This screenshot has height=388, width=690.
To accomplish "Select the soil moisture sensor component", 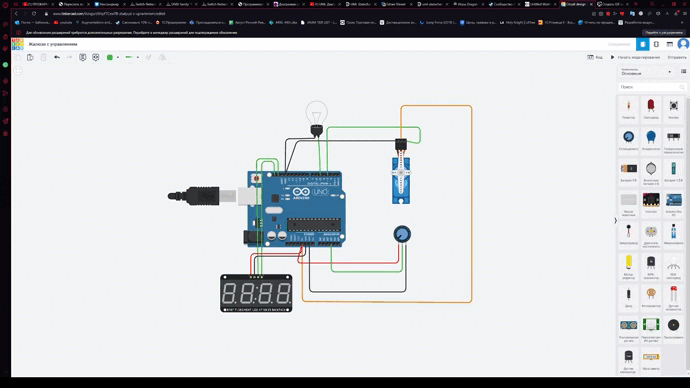I will [x=673, y=297].
